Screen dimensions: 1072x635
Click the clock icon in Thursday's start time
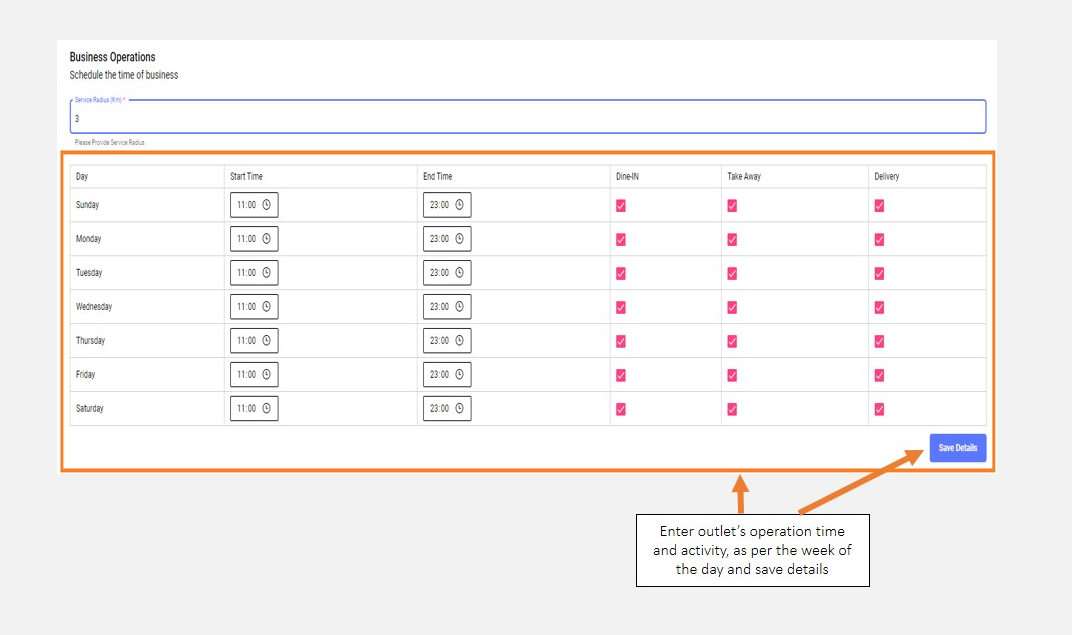pyautogui.click(x=267, y=341)
